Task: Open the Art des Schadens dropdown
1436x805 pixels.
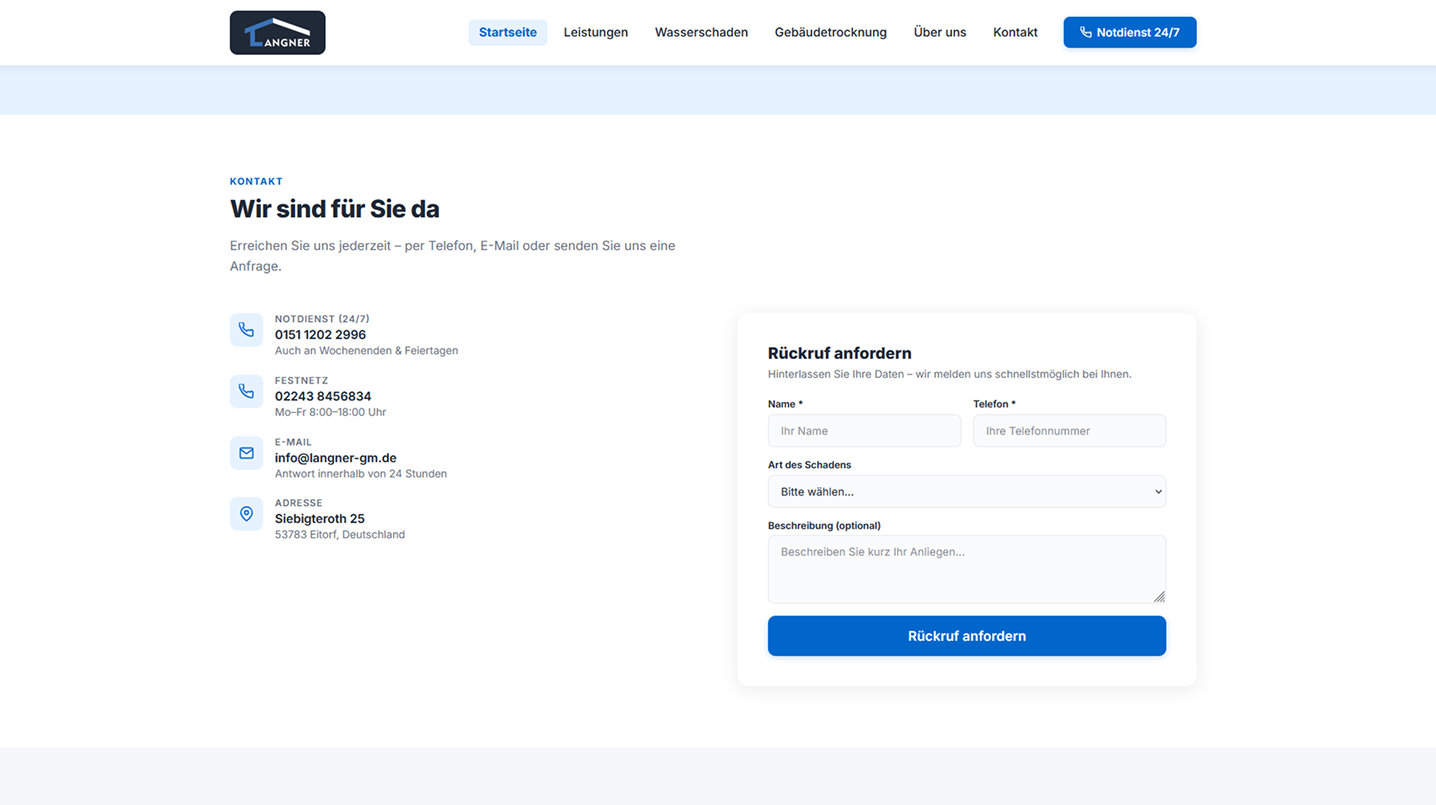Action: (966, 492)
